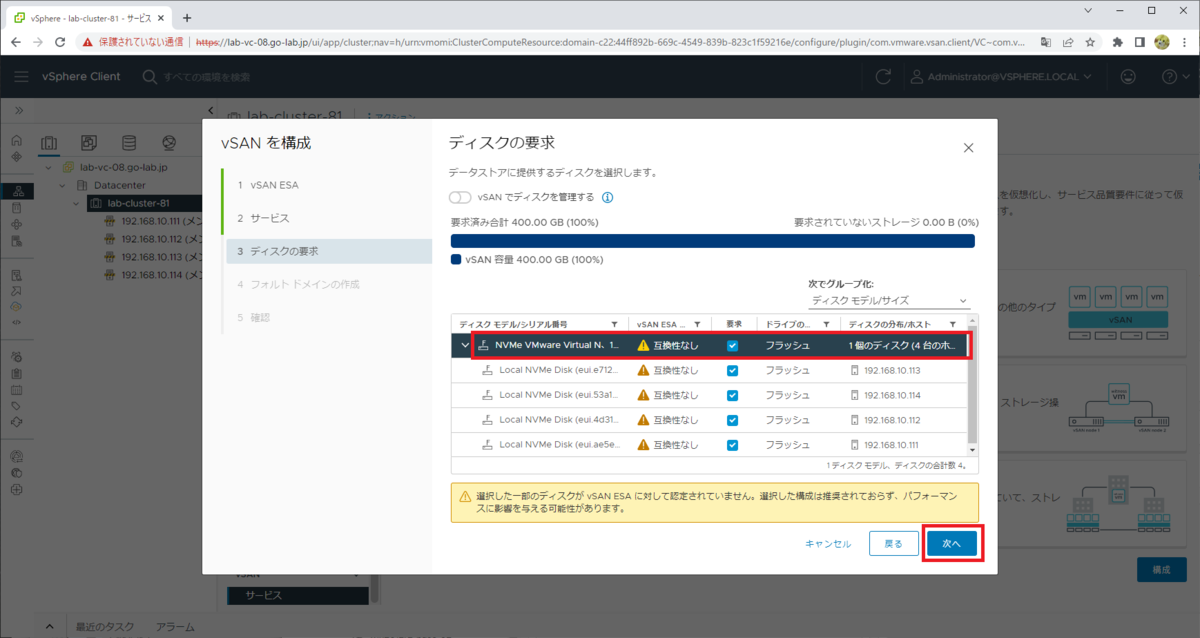Select wizard step 3 ディスクの要求
The height and width of the screenshot is (638, 1200).
[x=326, y=251]
